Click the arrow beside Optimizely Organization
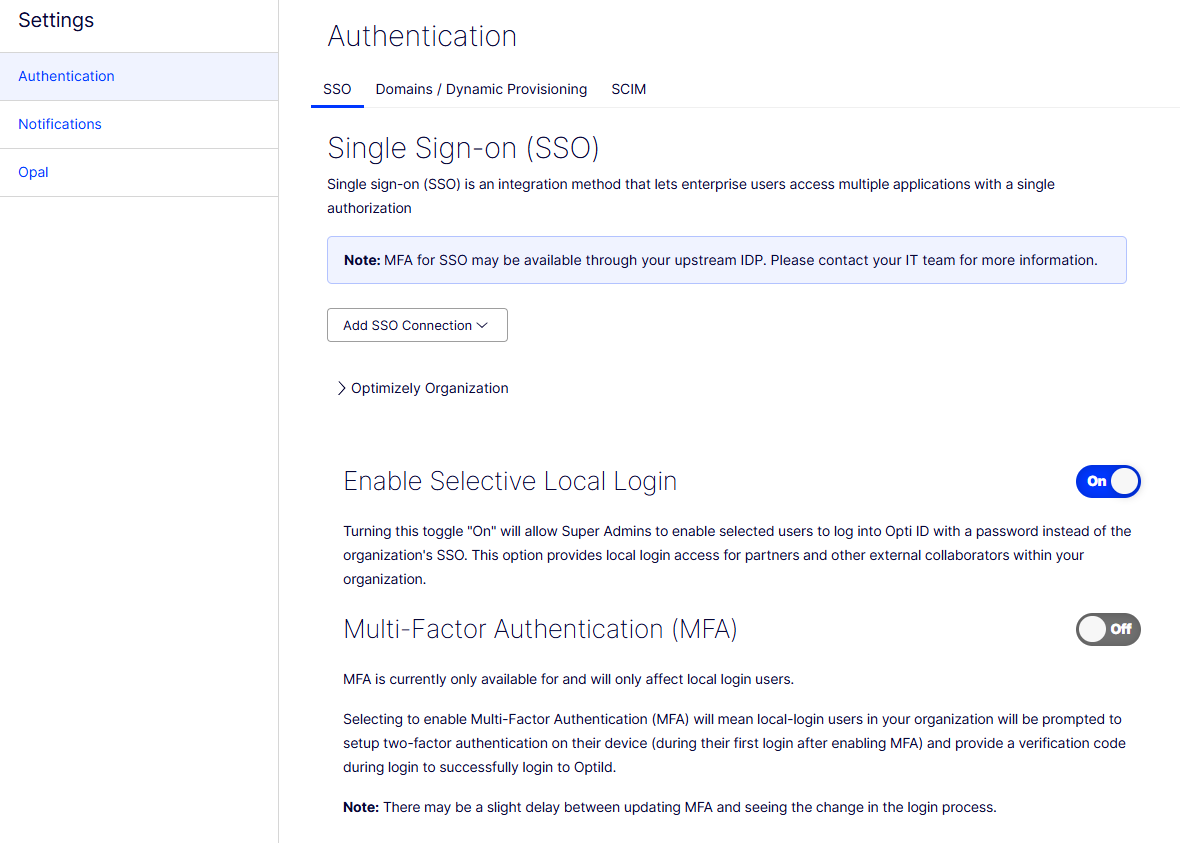1180x843 pixels. click(x=341, y=388)
